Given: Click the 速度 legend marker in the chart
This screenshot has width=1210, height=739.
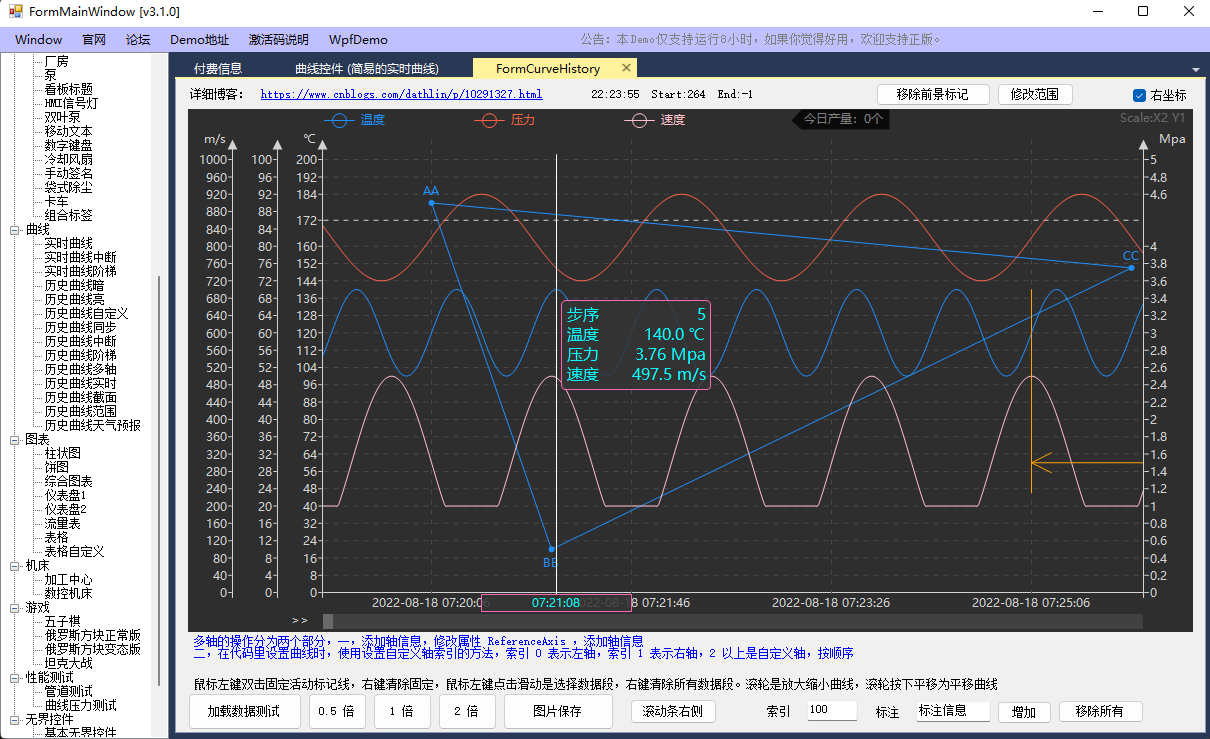Looking at the screenshot, I should pyautogui.click(x=640, y=120).
